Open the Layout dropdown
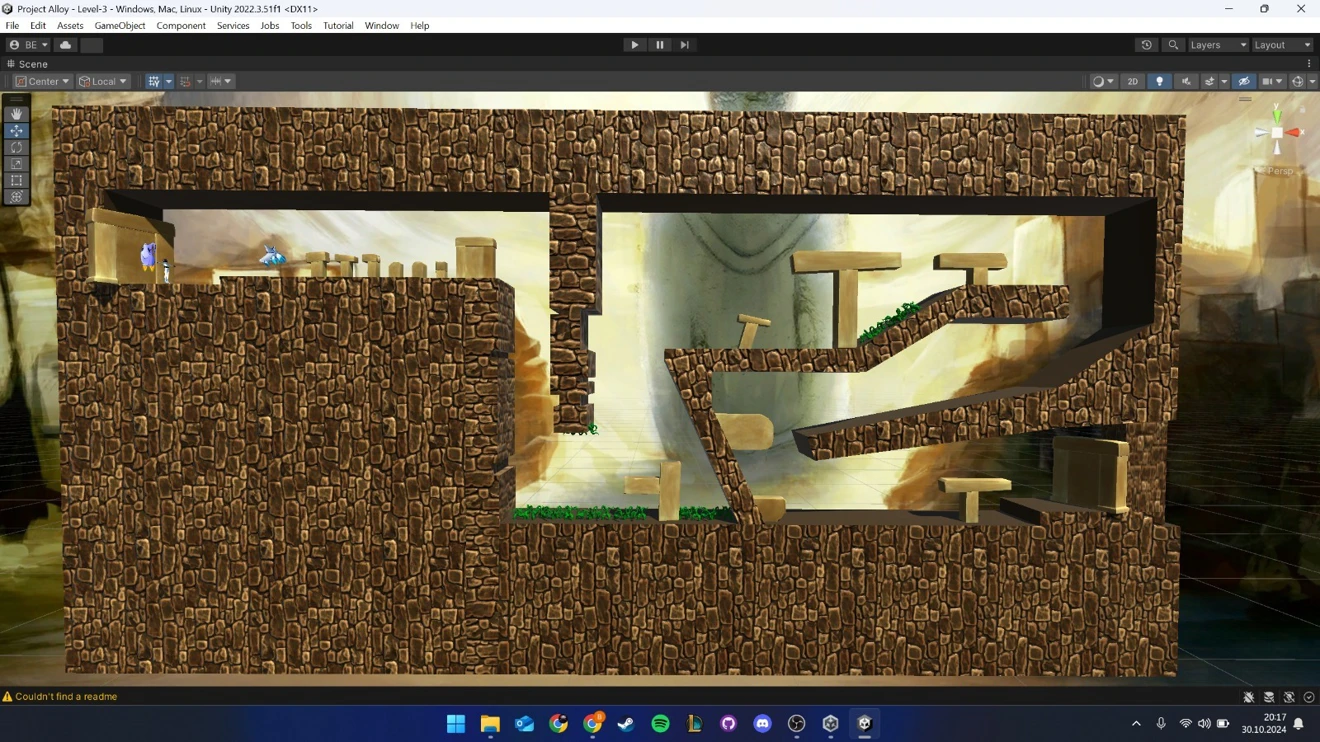 (1281, 45)
